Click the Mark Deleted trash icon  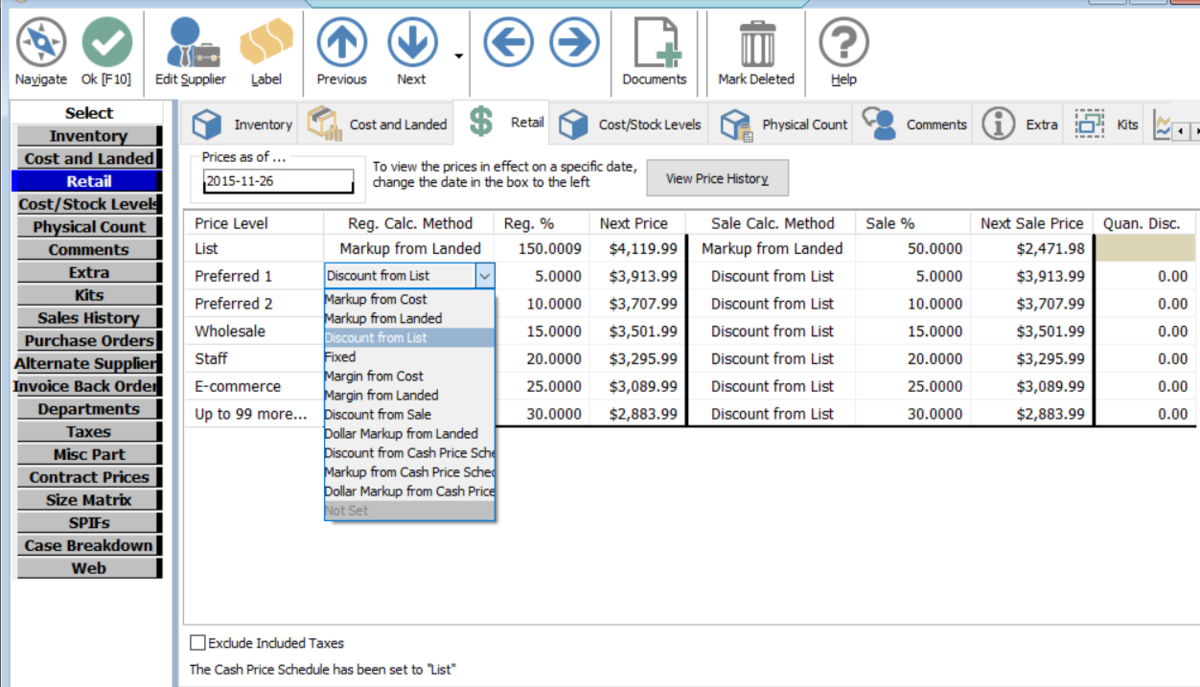tap(756, 43)
